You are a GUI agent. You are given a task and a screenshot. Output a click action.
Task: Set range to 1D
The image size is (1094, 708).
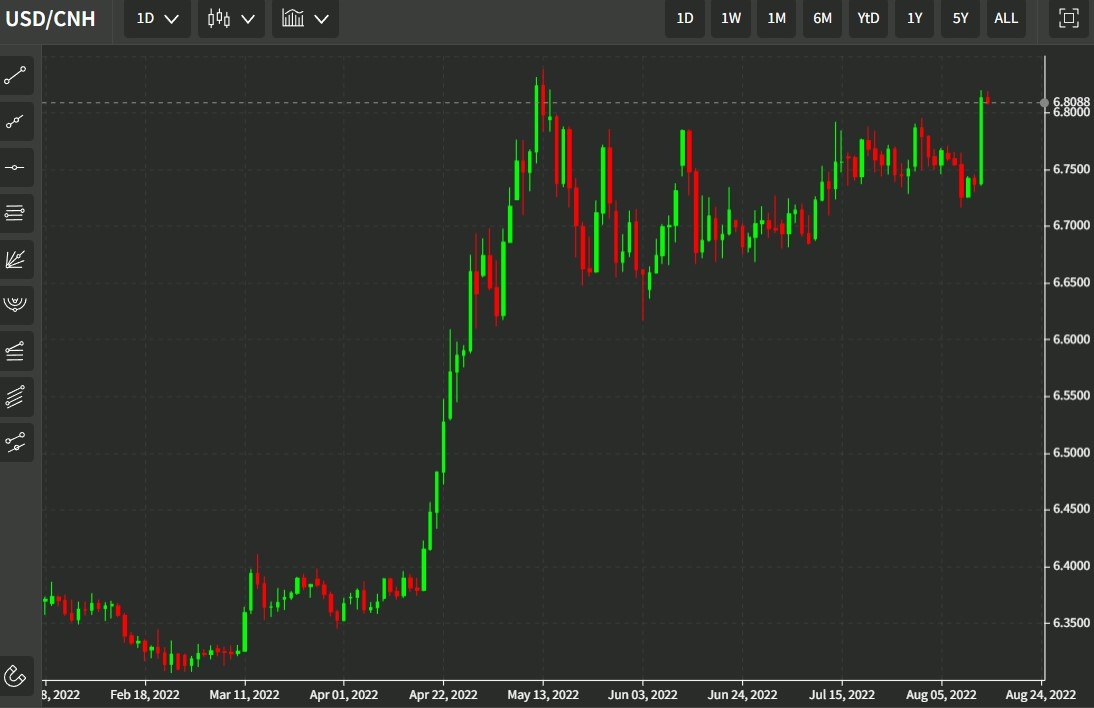(685, 19)
